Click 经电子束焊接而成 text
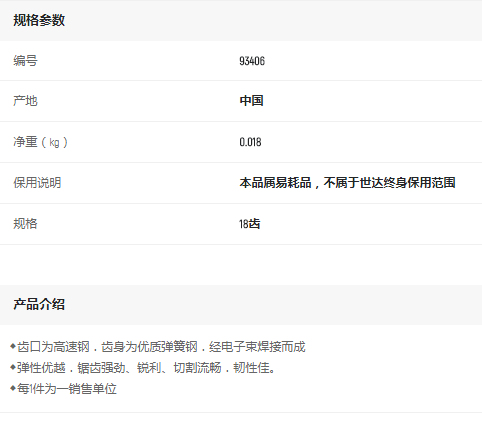 [x=257, y=347]
